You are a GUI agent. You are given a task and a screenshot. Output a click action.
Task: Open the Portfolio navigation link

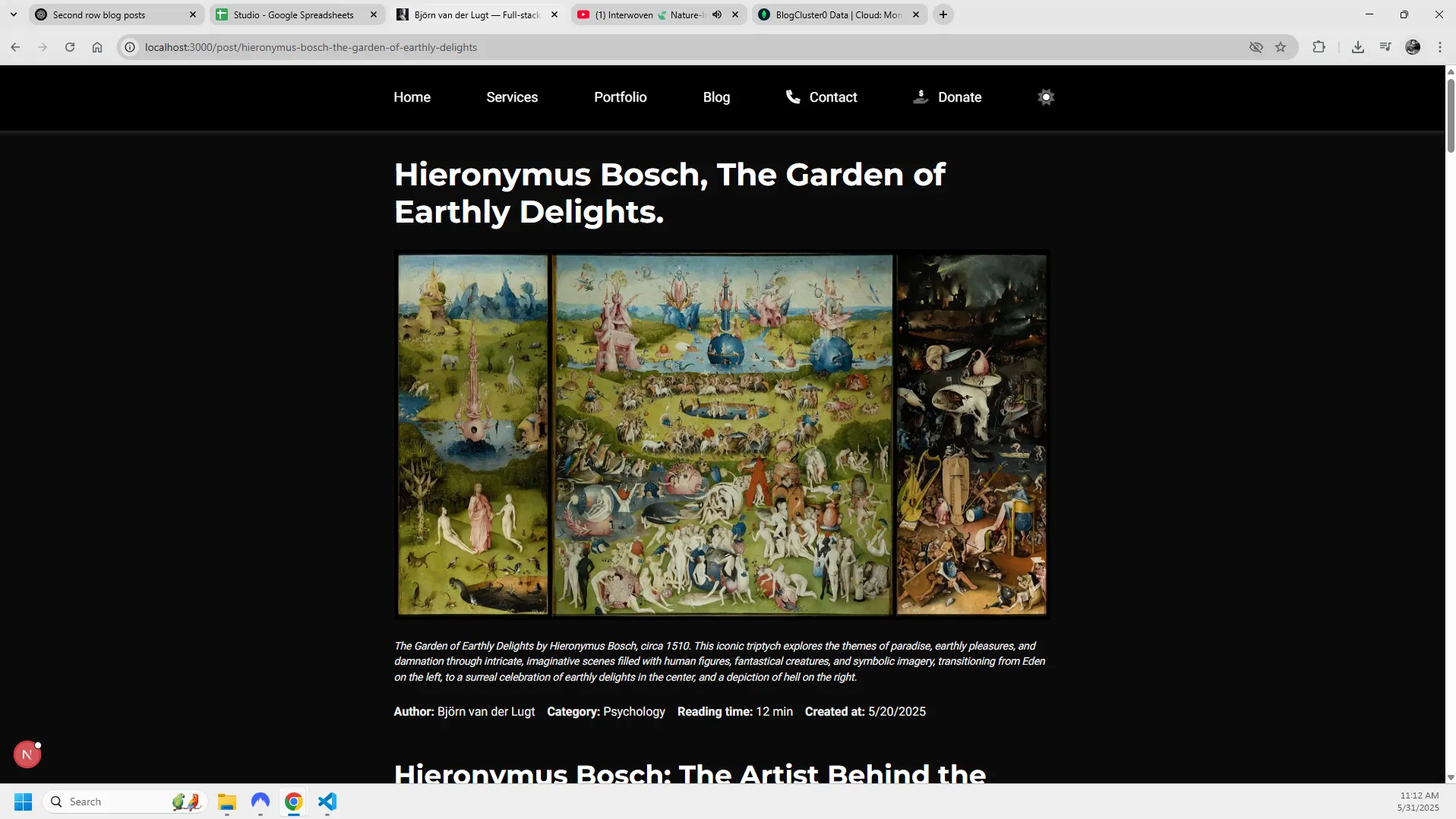click(x=621, y=97)
